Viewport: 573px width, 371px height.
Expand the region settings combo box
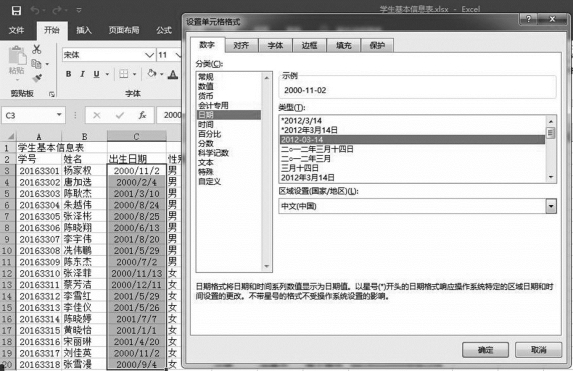[x=551, y=206]
